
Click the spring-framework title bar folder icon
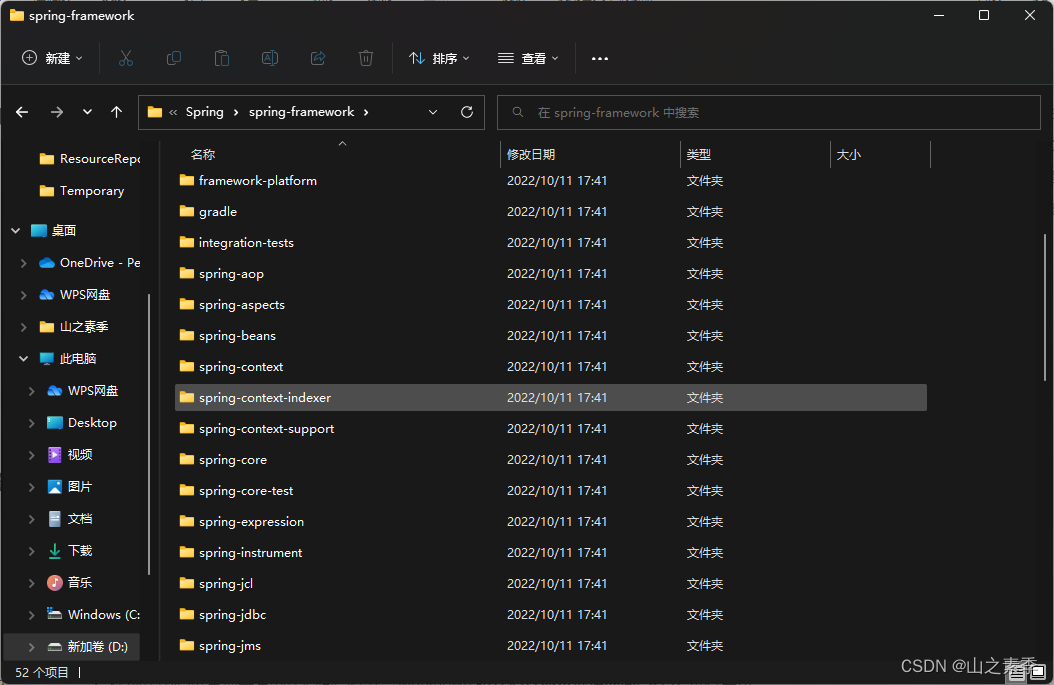pyautogui.click(x=17, y=15)
